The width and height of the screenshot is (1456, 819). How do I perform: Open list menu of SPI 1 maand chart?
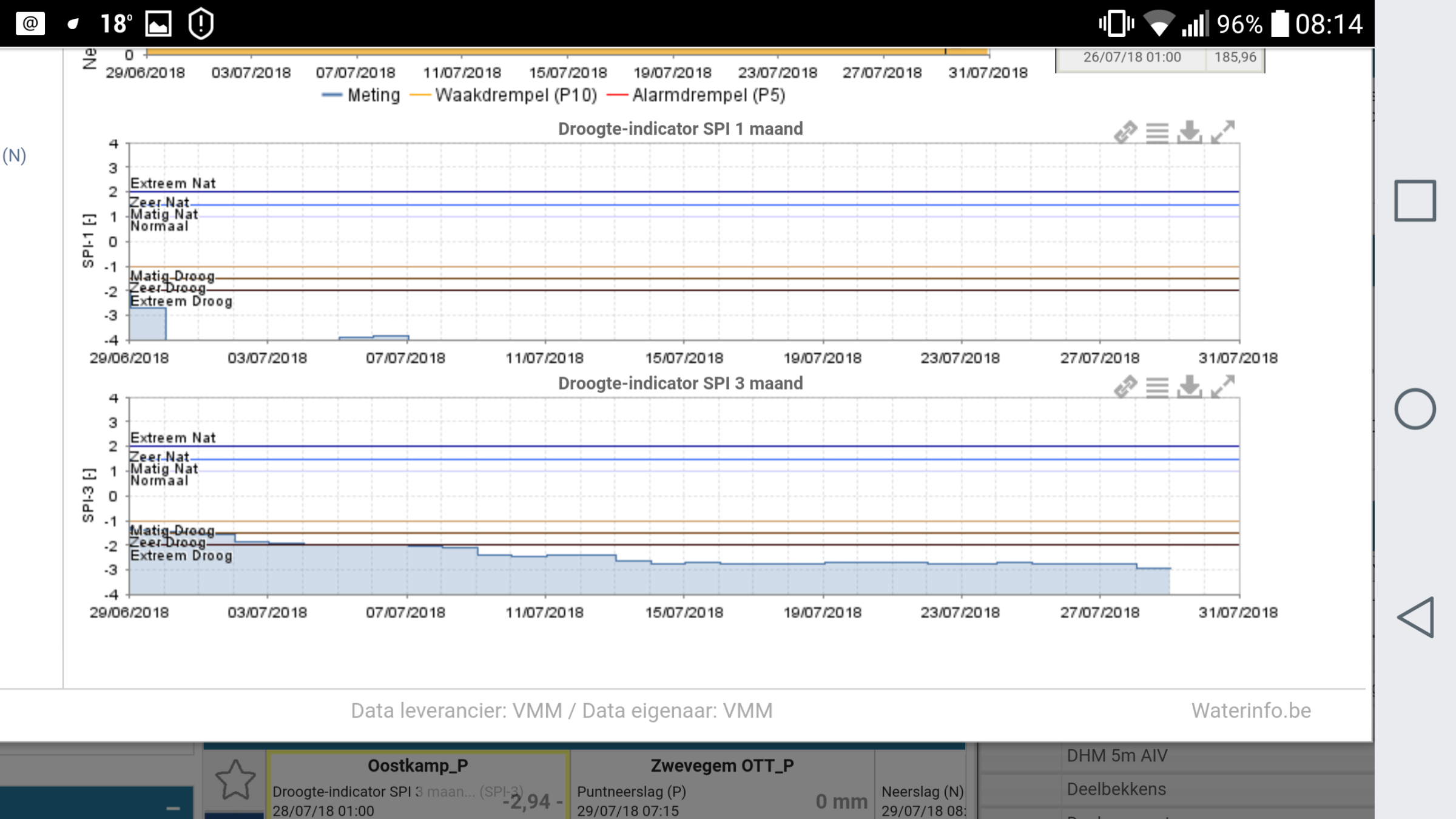tap(1157, 132)
